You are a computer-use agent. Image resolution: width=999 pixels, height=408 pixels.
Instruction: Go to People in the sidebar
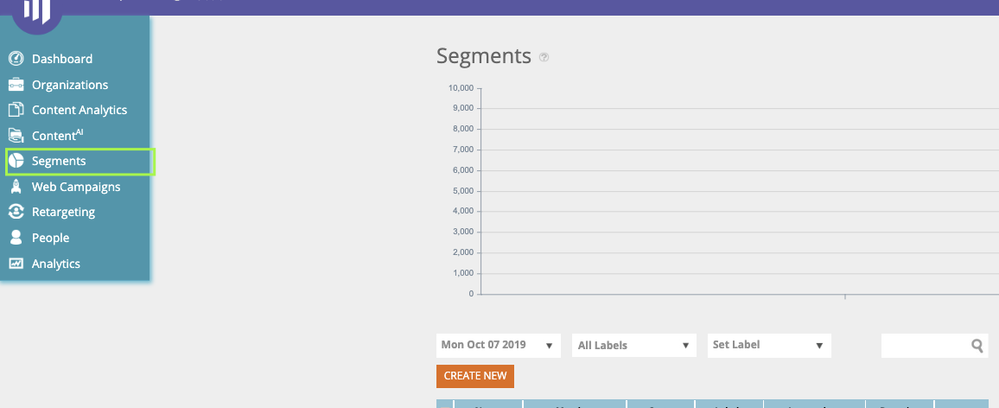(x=51, y=238)
